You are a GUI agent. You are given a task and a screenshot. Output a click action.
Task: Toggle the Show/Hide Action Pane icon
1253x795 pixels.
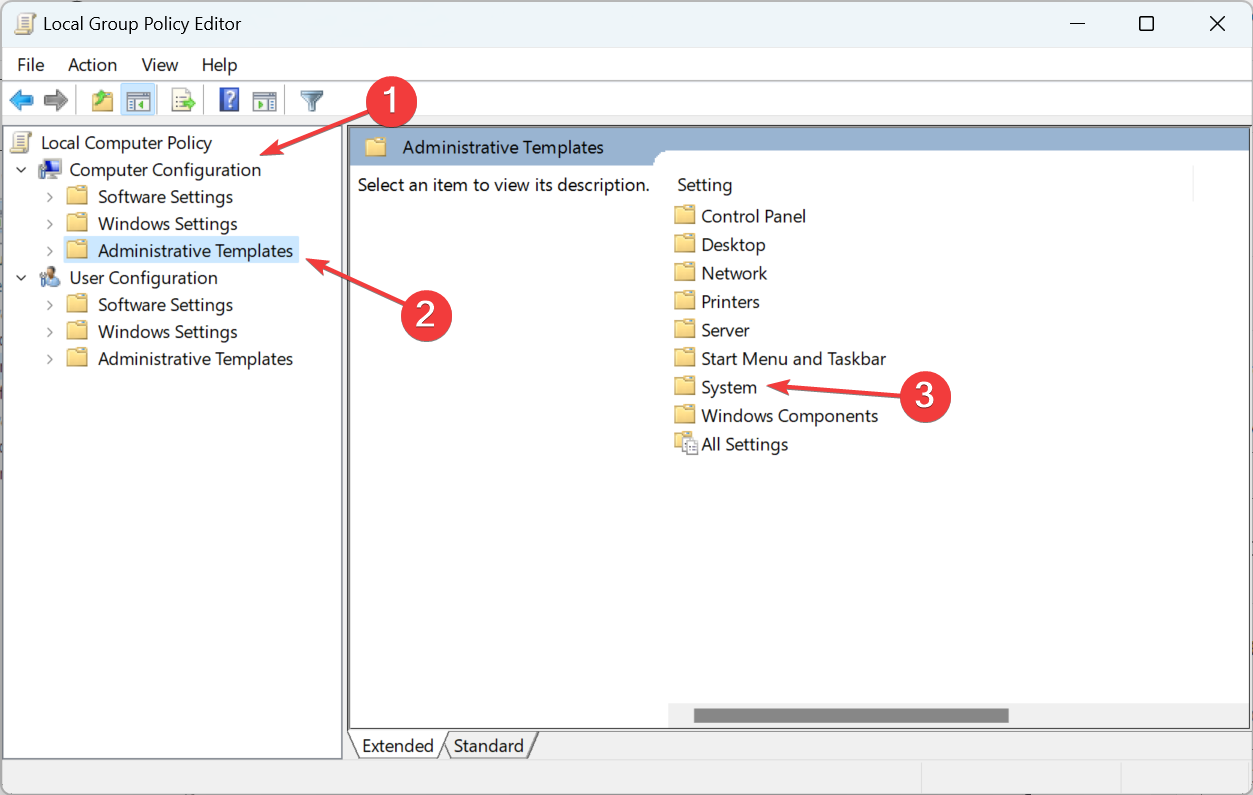(x=264, y=100)
